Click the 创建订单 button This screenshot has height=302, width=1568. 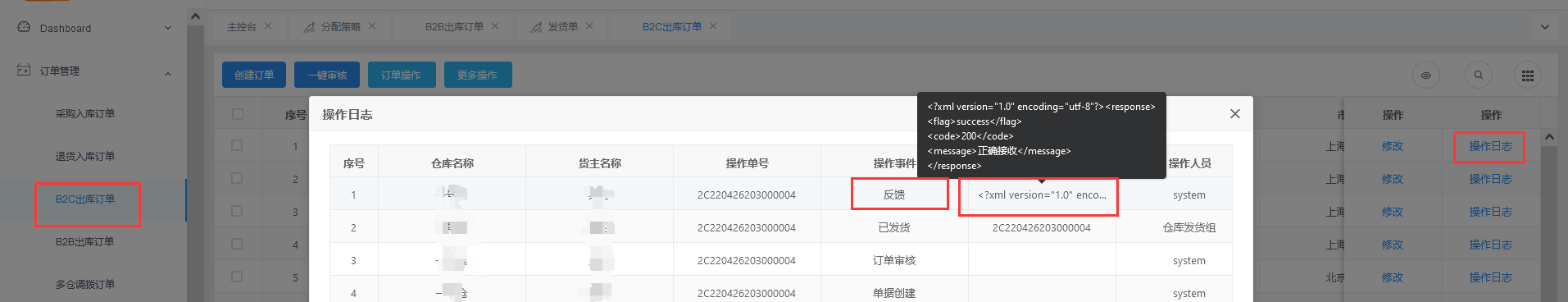point(254,75)
